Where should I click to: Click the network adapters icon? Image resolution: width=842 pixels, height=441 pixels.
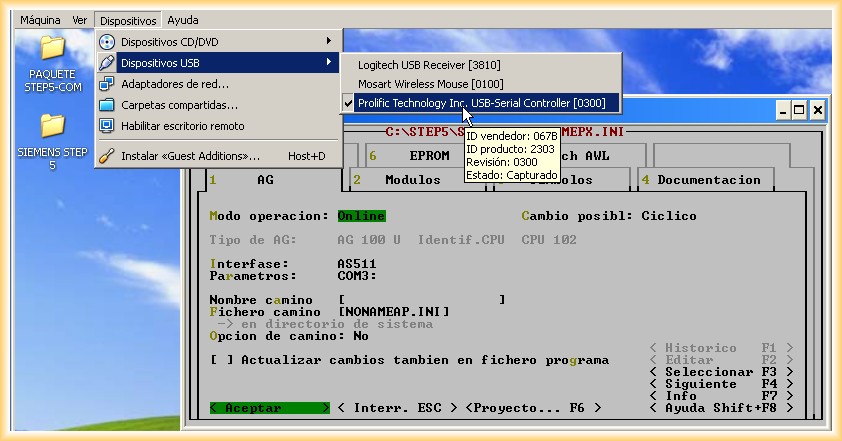pyautogui.click(x=108, y=84)
